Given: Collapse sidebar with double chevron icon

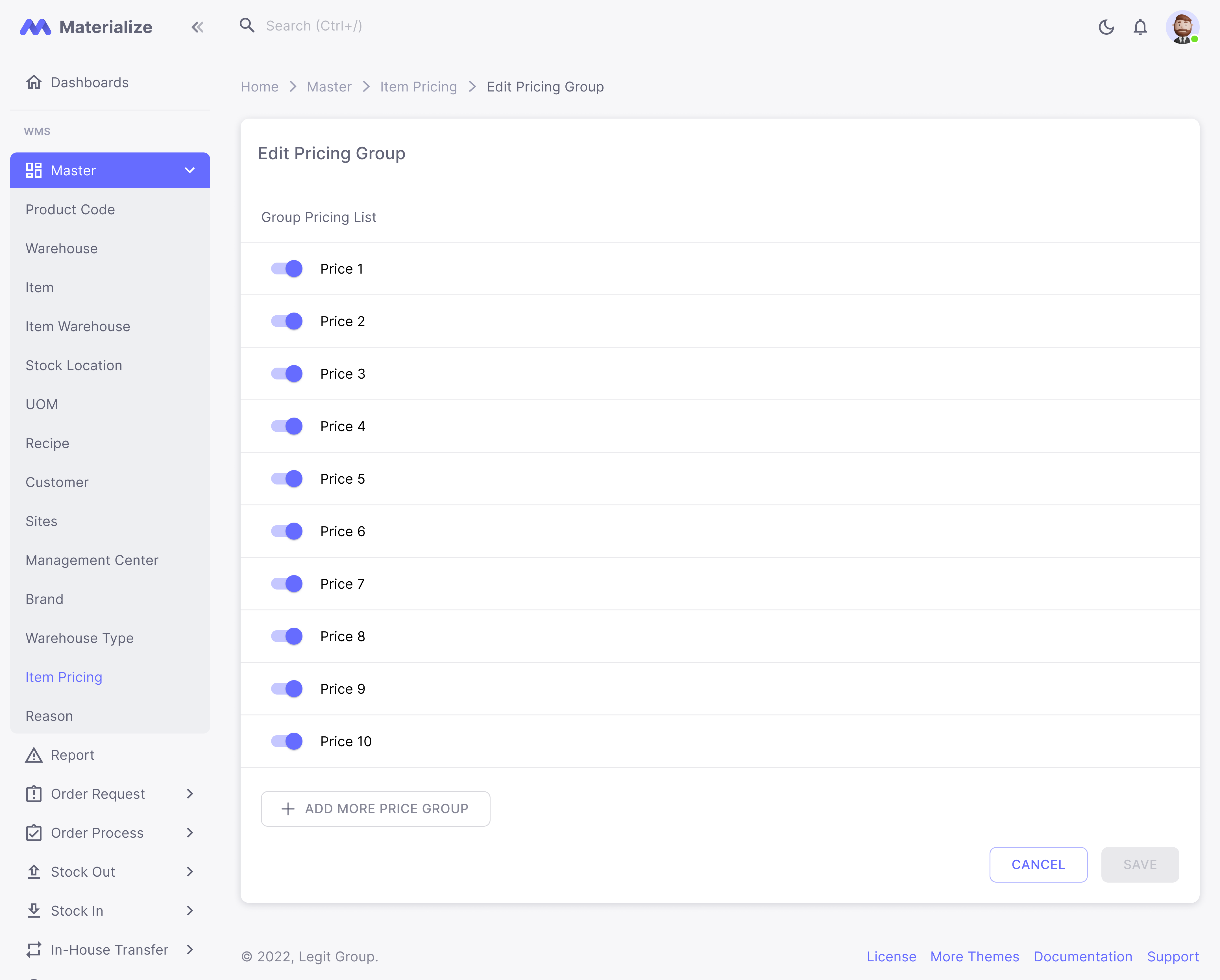Looking at the screenshot, I should tap(197, 27).
